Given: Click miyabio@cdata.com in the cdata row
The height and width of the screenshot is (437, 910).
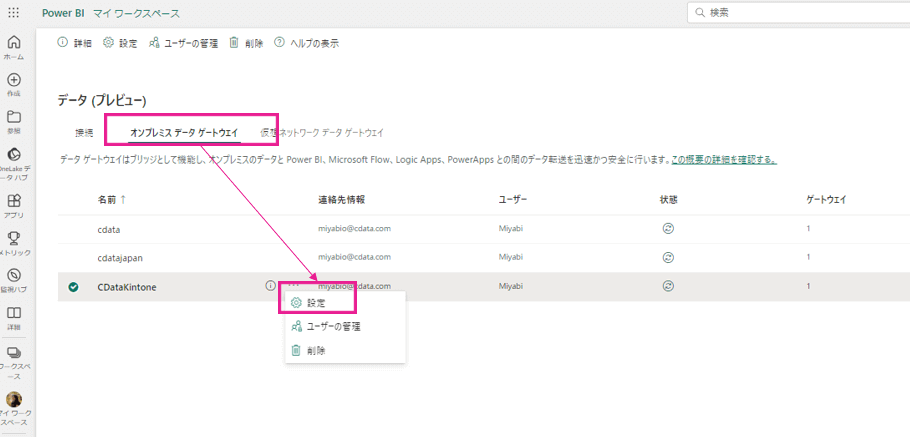Looking at the screenshot, I should (354, 228).
